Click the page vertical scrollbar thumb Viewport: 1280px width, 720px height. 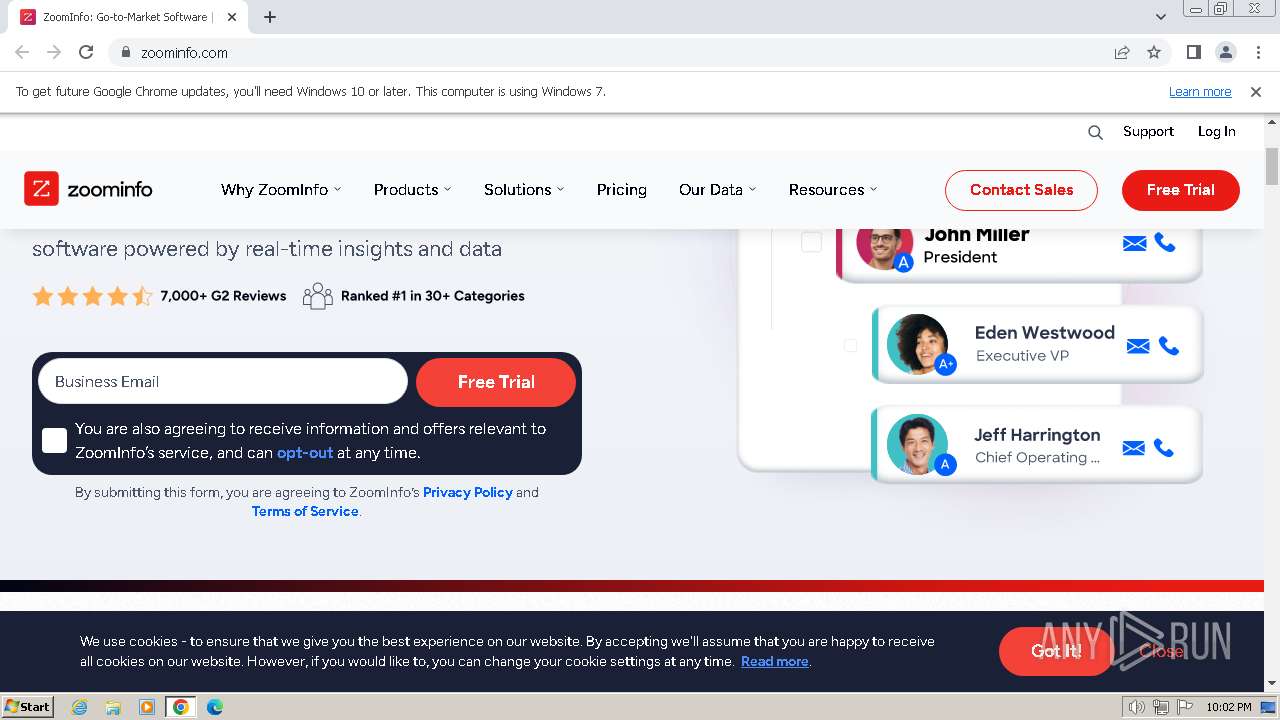point(1272,166)
